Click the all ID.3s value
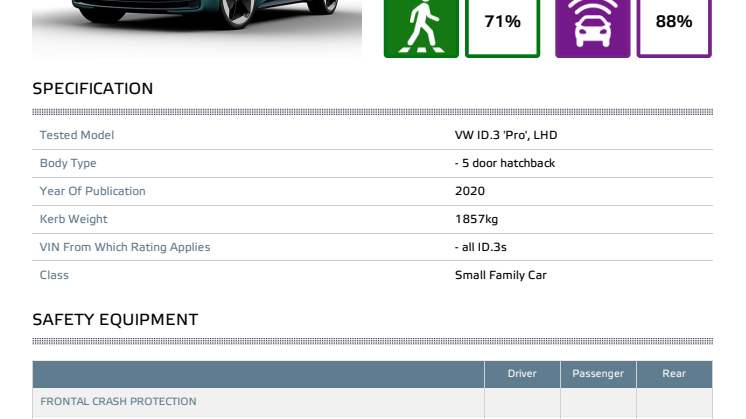The height and width of the screenshot is (419, 746). point(481,247)
